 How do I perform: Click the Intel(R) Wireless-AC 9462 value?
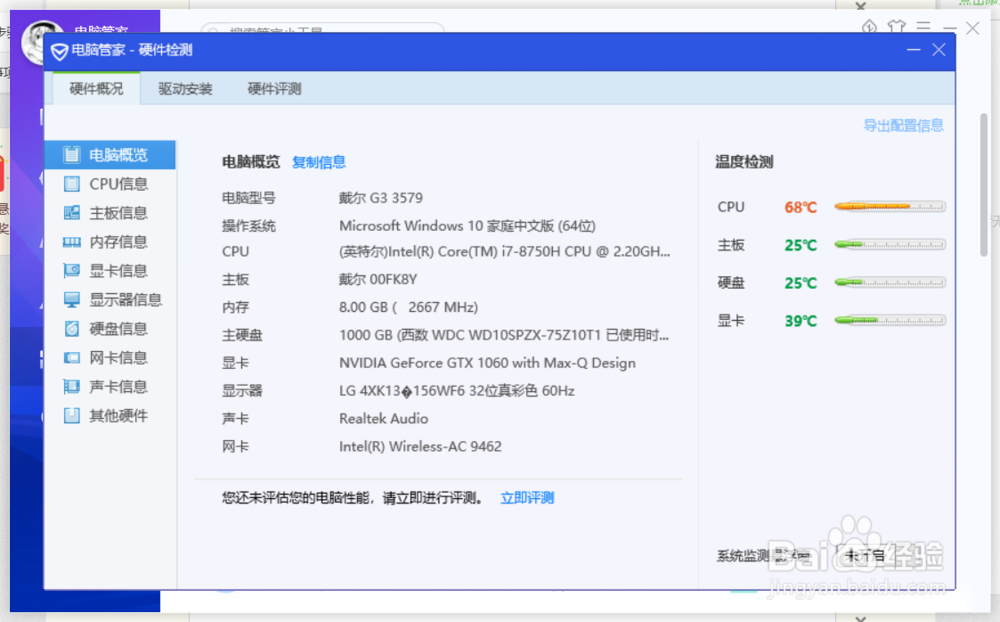420,447
